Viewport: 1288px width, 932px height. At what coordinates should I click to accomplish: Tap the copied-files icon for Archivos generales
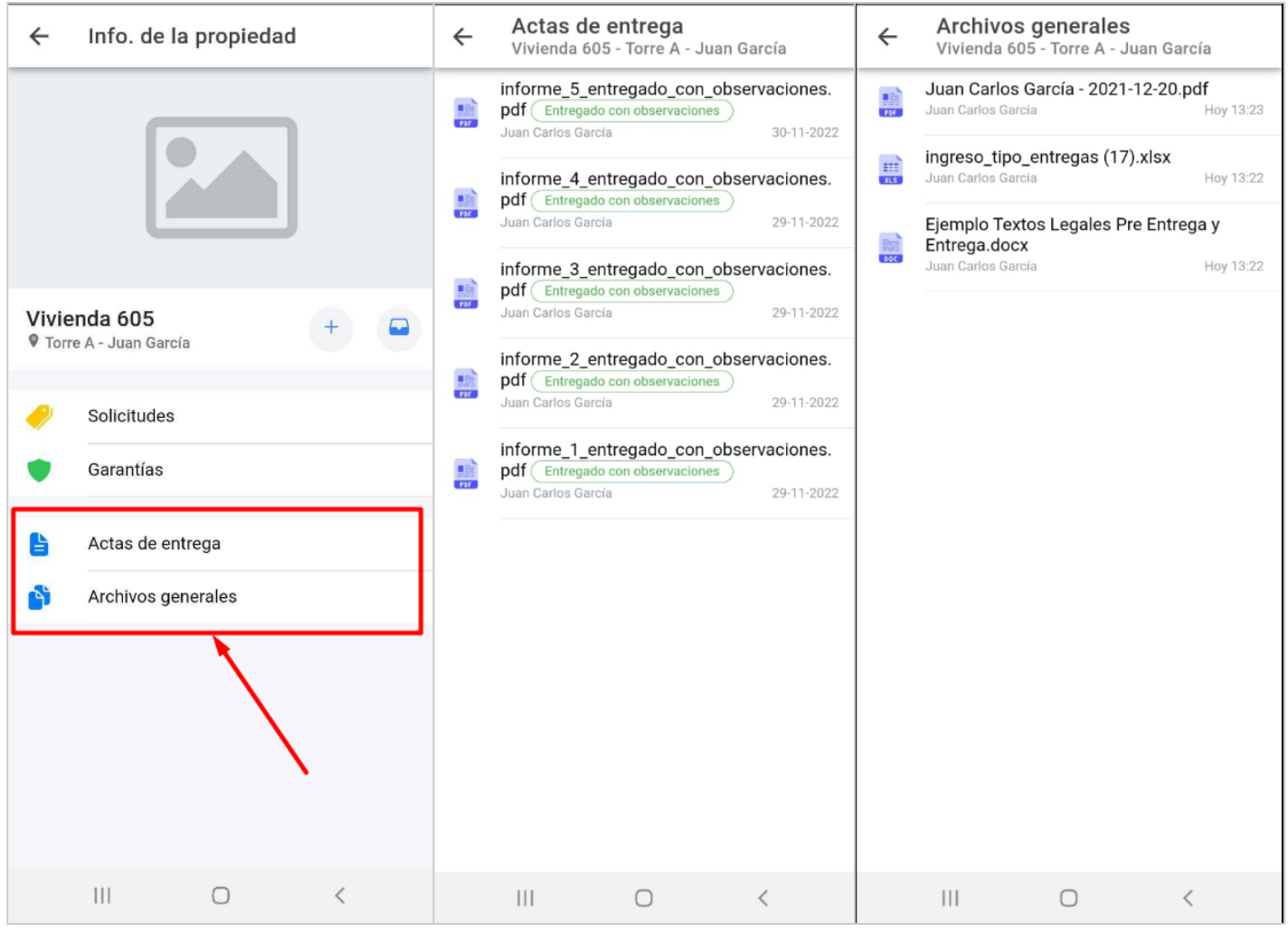[39, 597]
